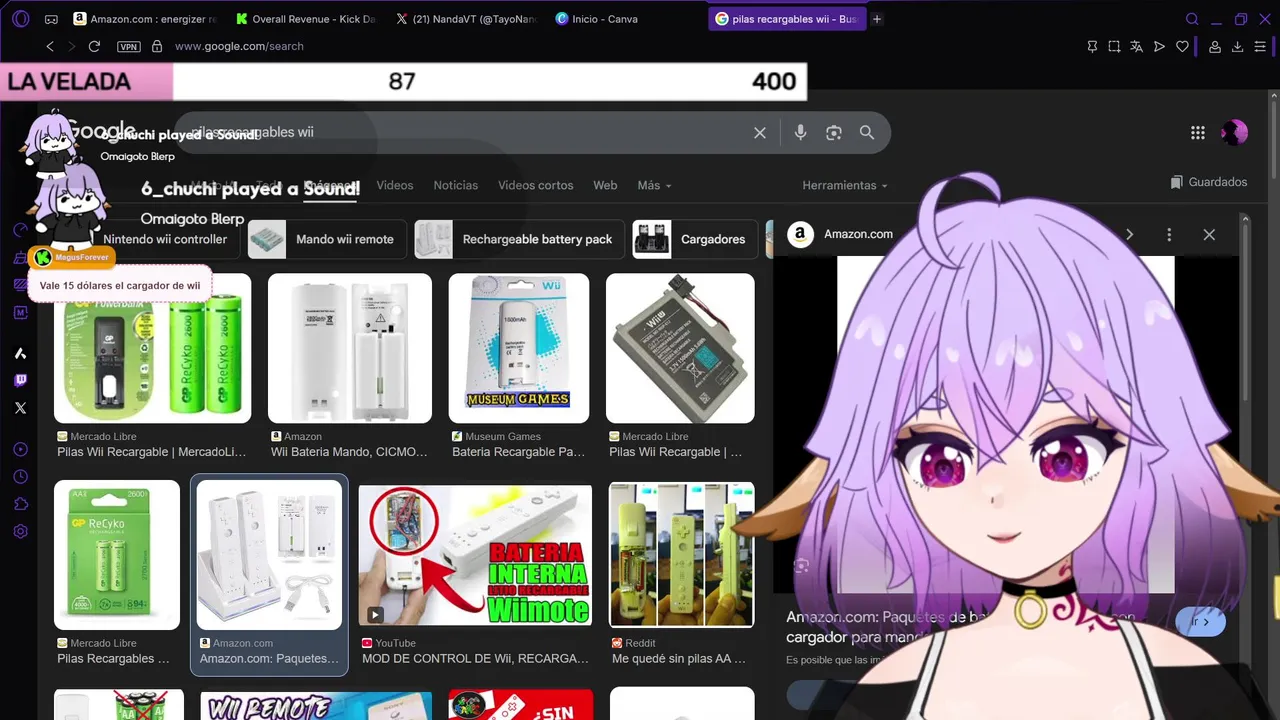Take a snapshot with the capture icon
This screenshot has height=720, width=1280.
1114,46
